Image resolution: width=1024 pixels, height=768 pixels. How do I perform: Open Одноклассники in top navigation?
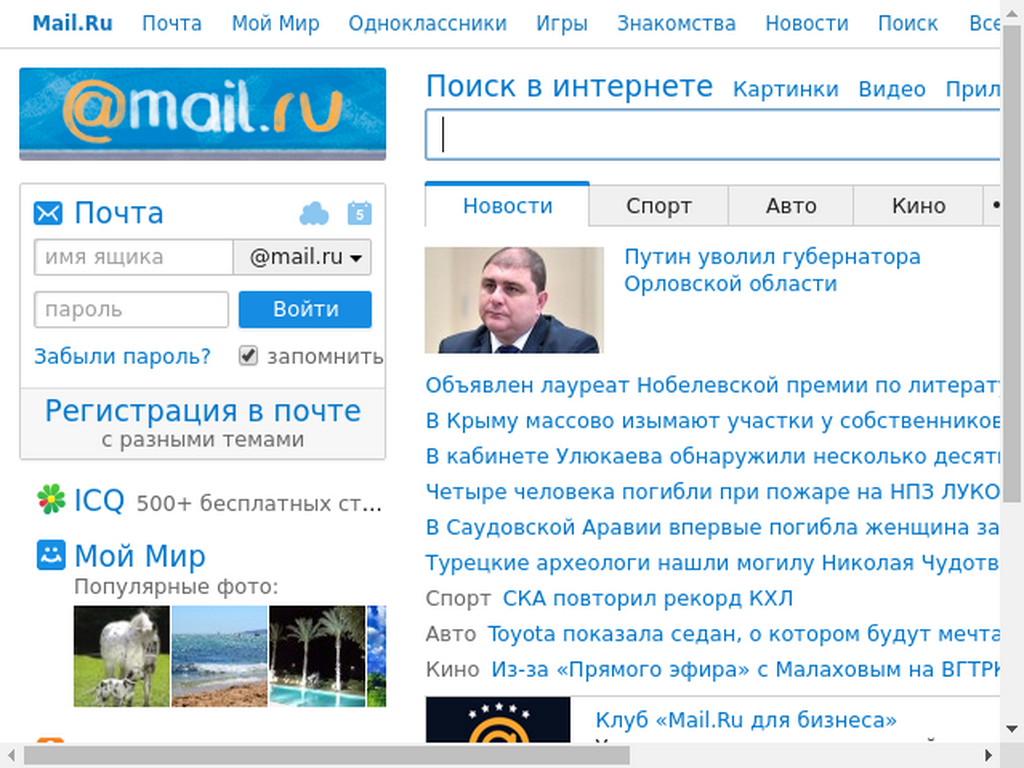tap(428, 24)
